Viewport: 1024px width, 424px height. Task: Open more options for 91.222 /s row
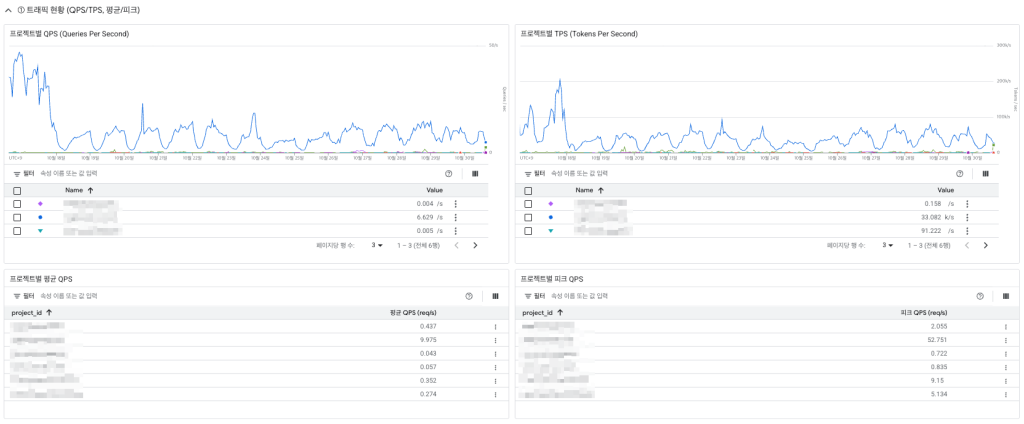(x=967, y=231)
